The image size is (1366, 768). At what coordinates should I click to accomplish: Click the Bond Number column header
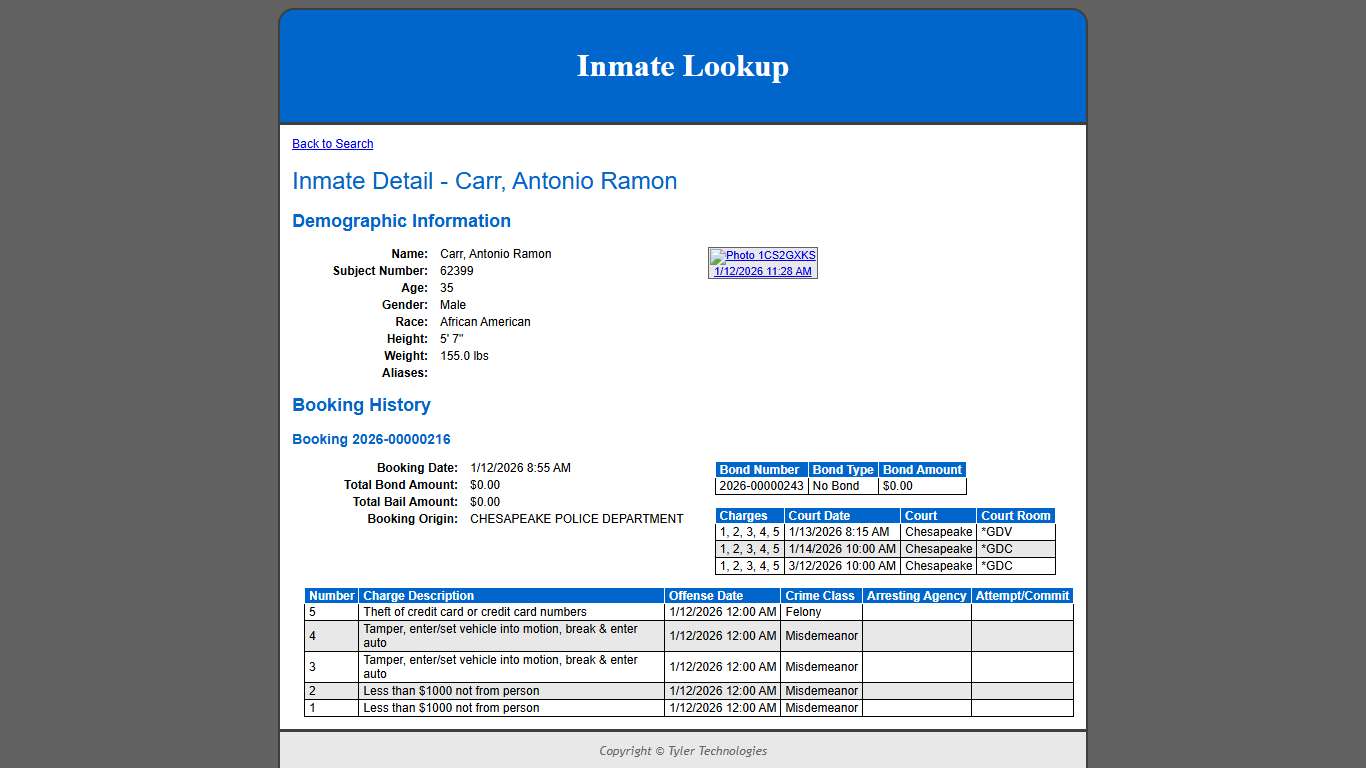(x=760, y=469)
